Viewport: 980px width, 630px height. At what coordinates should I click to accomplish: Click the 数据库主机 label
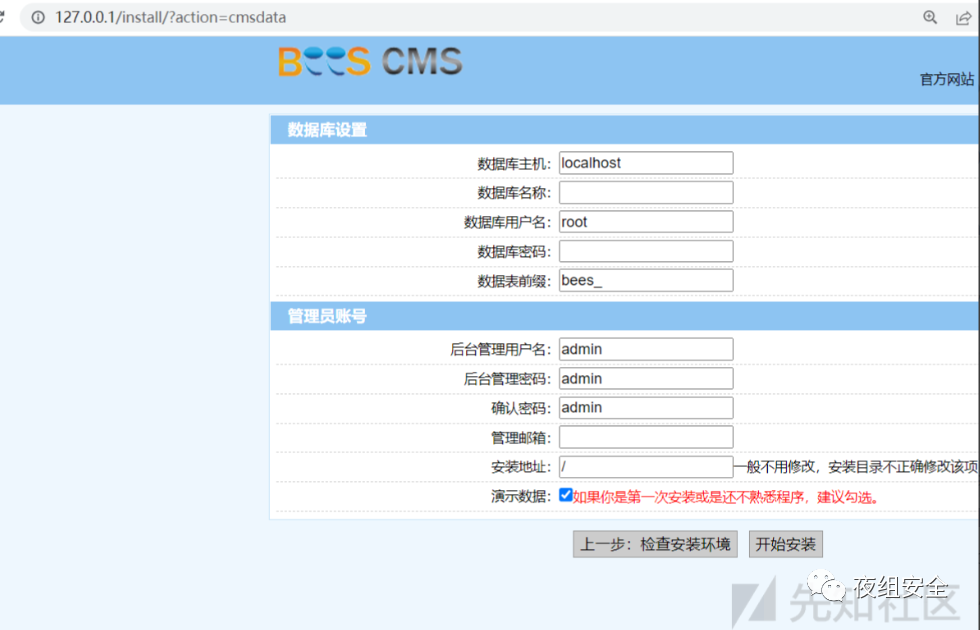tap(514, 164)
